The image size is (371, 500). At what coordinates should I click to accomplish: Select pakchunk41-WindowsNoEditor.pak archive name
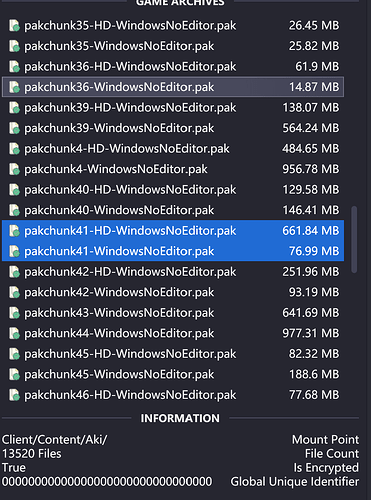click(119, 251)
